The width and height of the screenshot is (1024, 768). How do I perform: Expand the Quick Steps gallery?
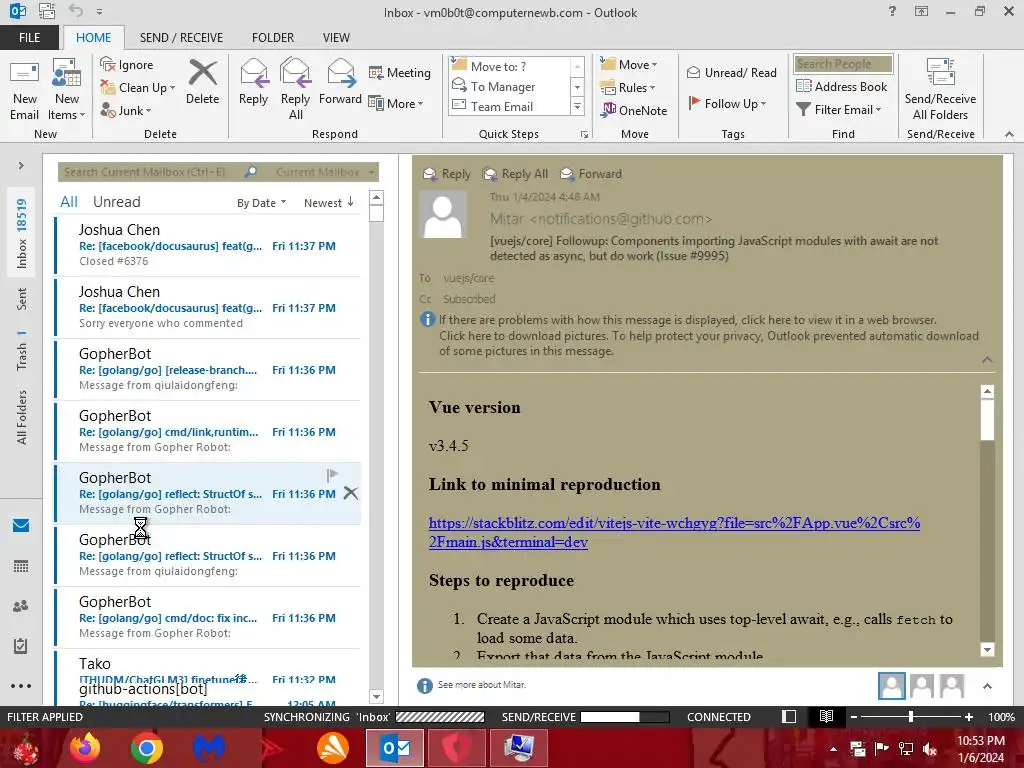[577, 106]
